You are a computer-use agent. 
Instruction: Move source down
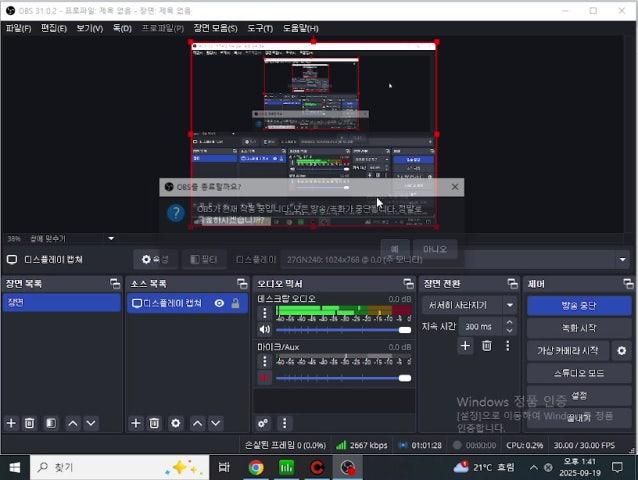(216, 423)
